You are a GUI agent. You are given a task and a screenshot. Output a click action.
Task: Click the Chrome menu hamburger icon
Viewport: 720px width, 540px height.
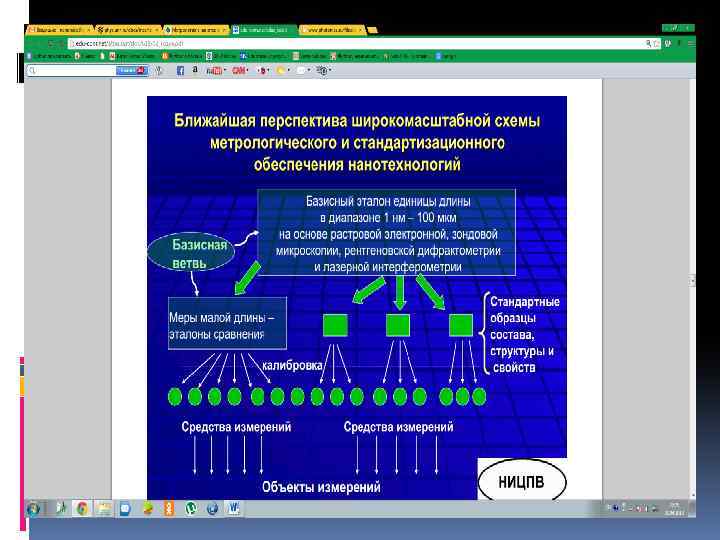pyautogui.click(x=691, y=44)
